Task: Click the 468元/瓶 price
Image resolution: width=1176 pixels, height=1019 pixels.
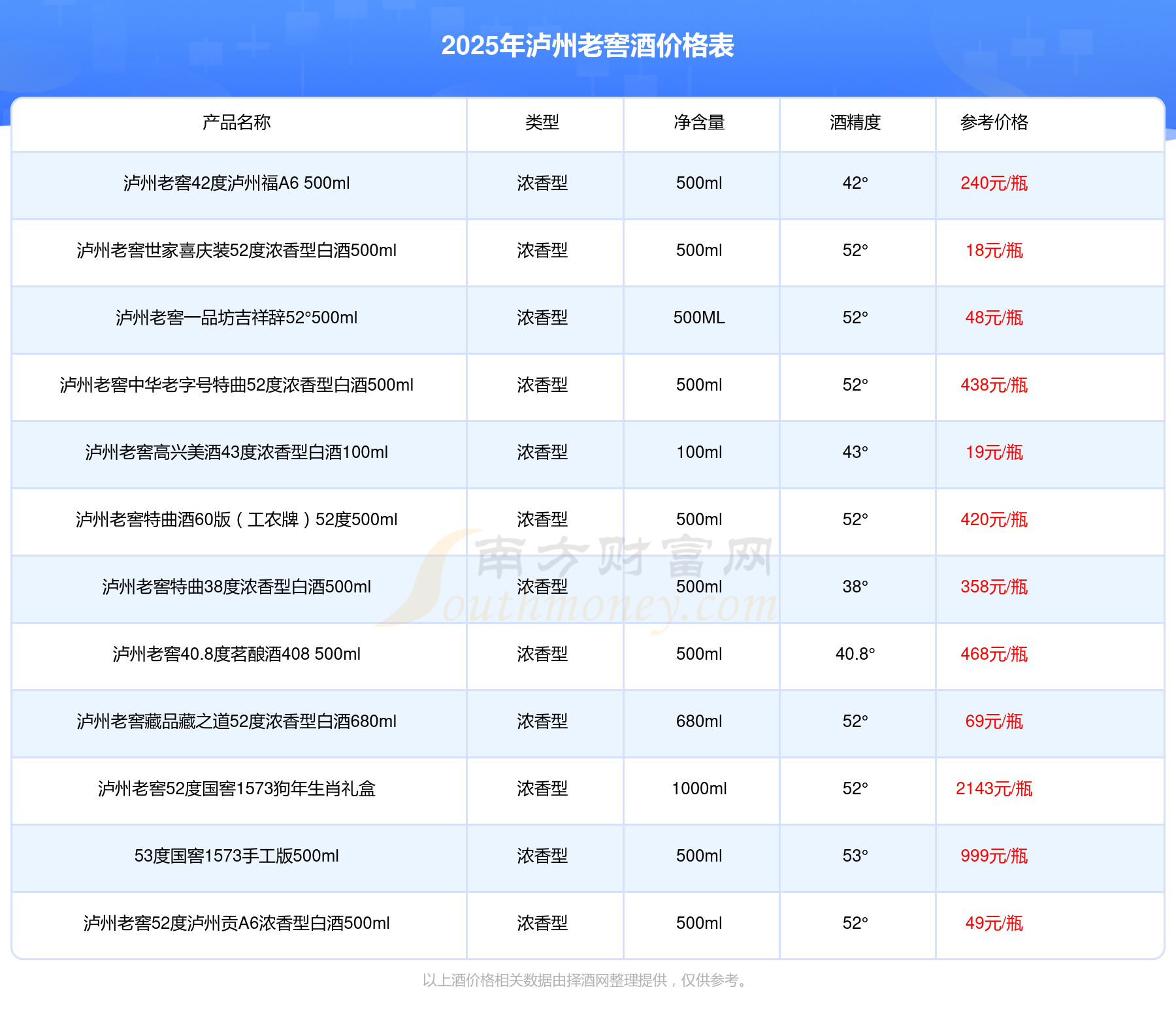Action: (x=994, y=654)
